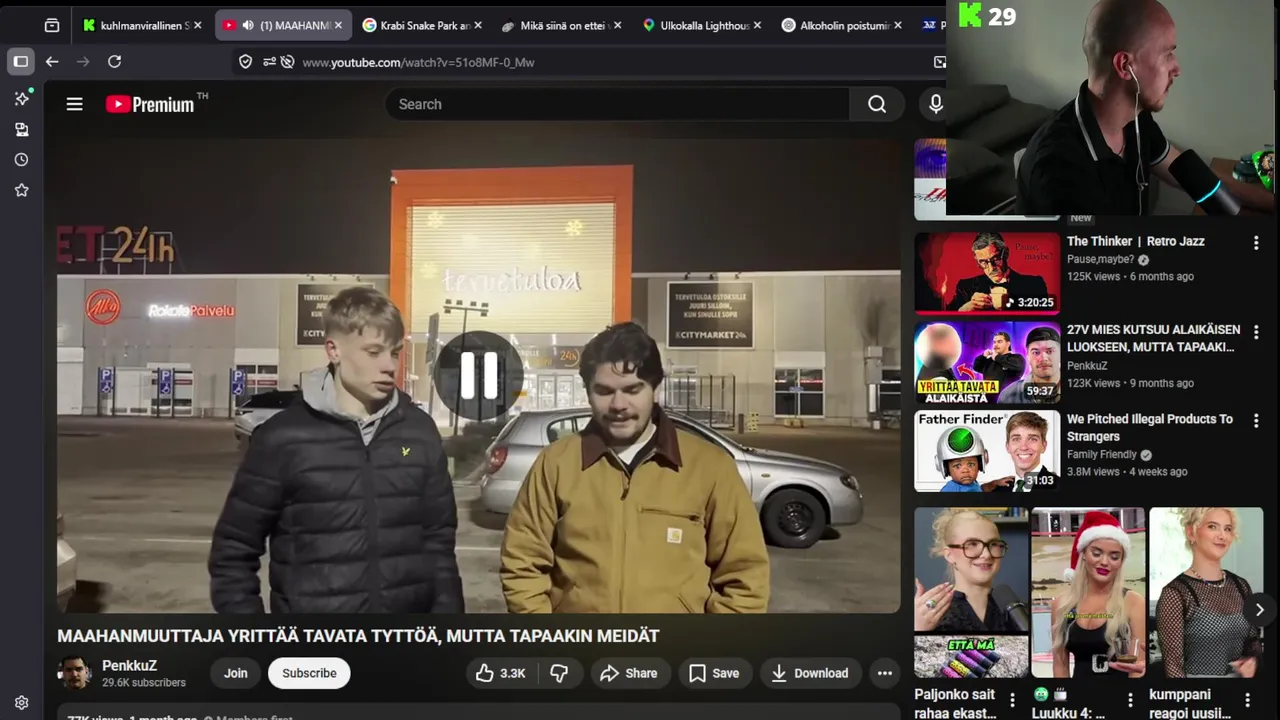Open options for Luukku 4 Short
This screenshot has width=1280, height=720.
pos(1130,699)
